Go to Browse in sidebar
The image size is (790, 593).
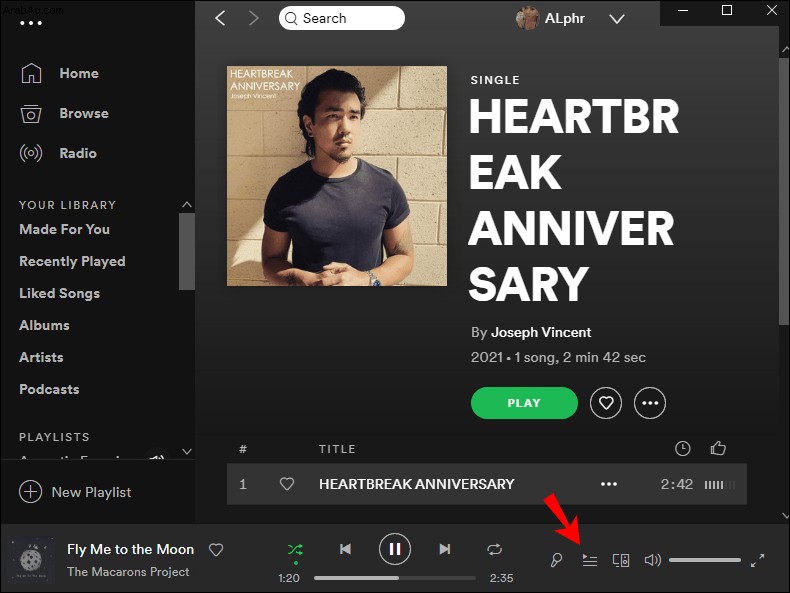(84, 113)
